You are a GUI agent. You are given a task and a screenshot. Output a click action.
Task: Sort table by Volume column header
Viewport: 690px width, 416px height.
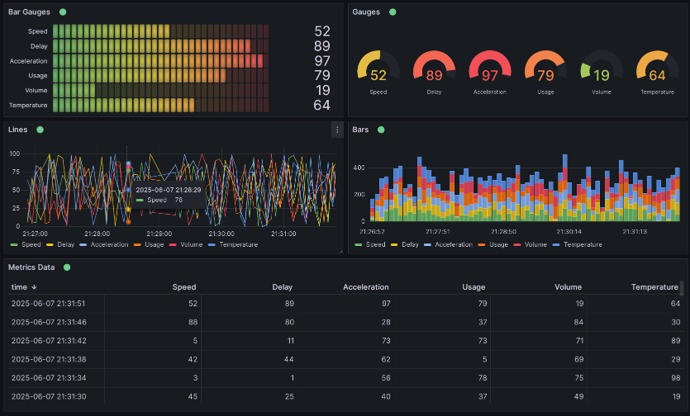pos(568,287)
